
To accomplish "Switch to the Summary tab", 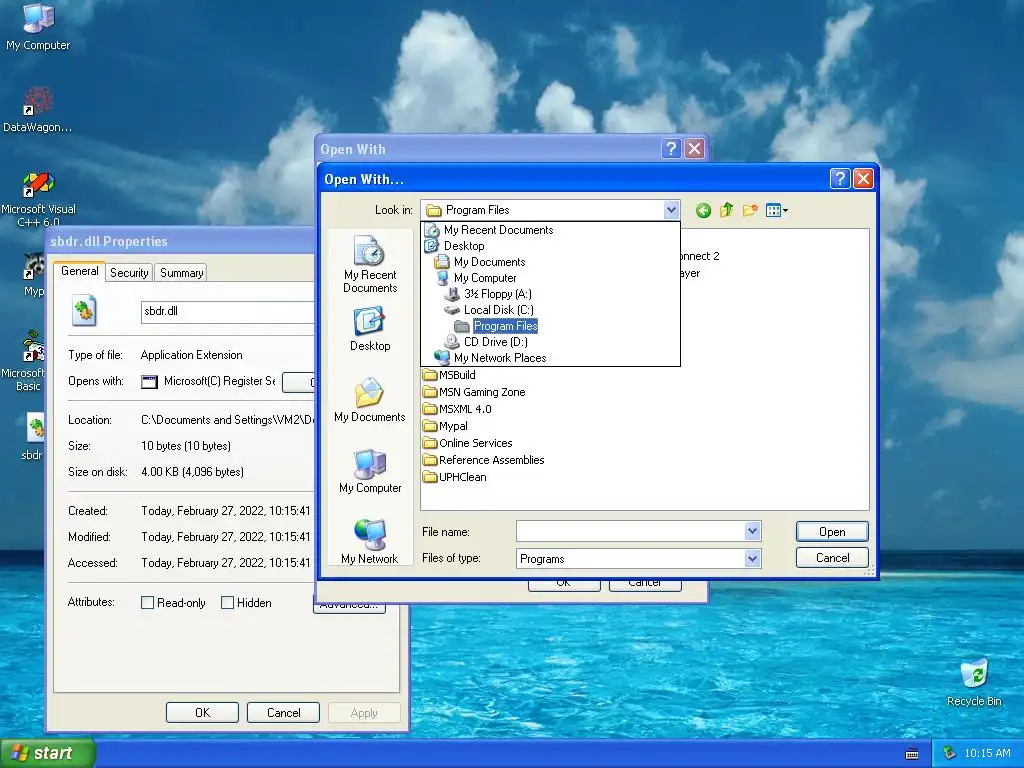I will 182,273.
